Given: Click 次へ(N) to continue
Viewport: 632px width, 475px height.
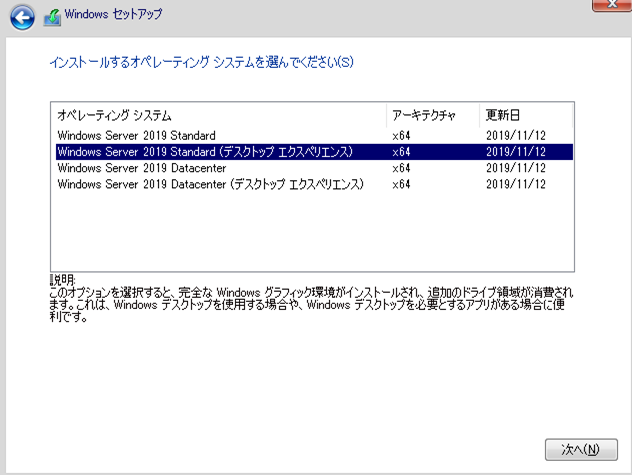Looking at the screenshot, I should click(x=581, y=449).
